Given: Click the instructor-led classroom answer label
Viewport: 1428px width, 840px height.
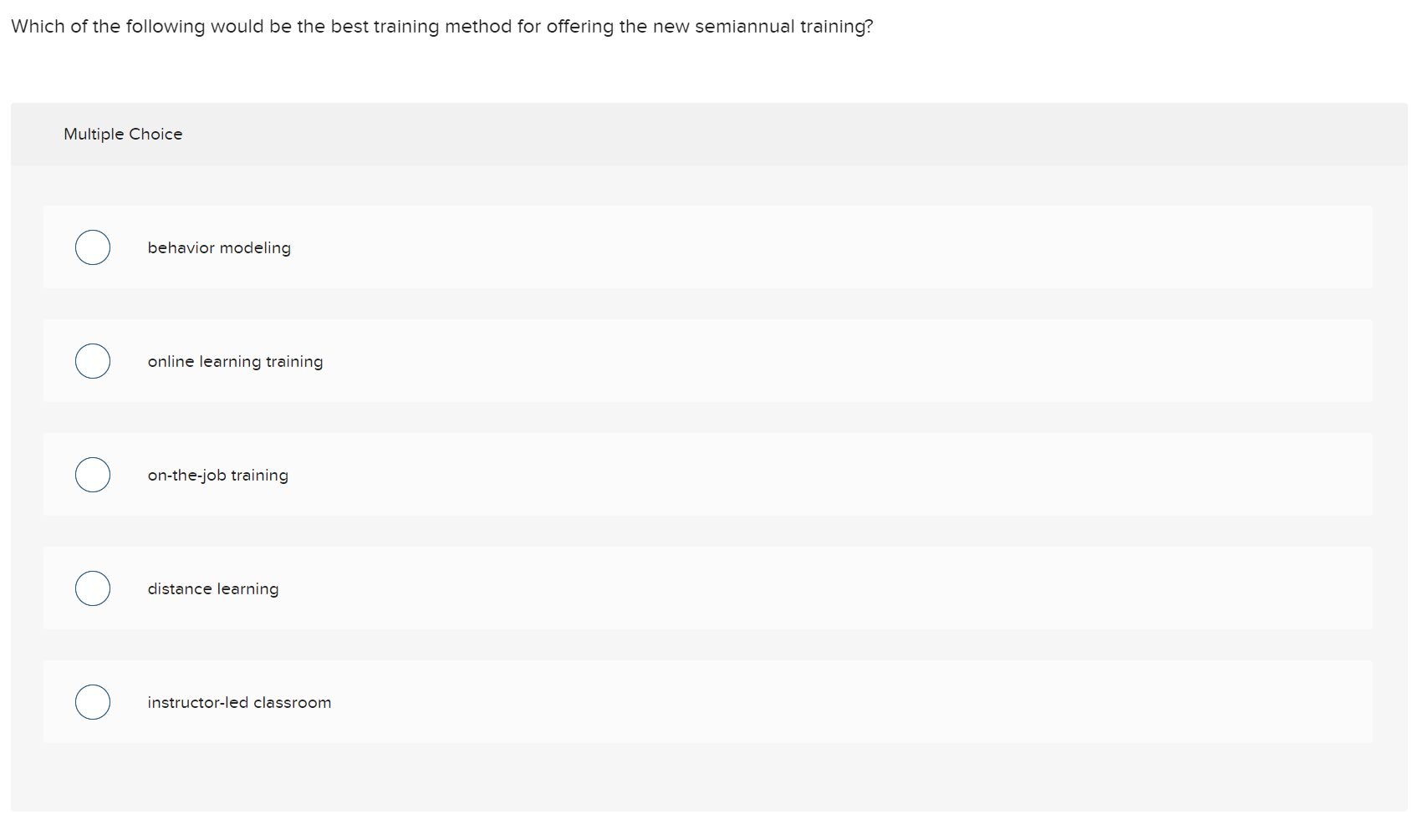Looking at the screenshot, I should pyautogui.click(x=239, y=701).
